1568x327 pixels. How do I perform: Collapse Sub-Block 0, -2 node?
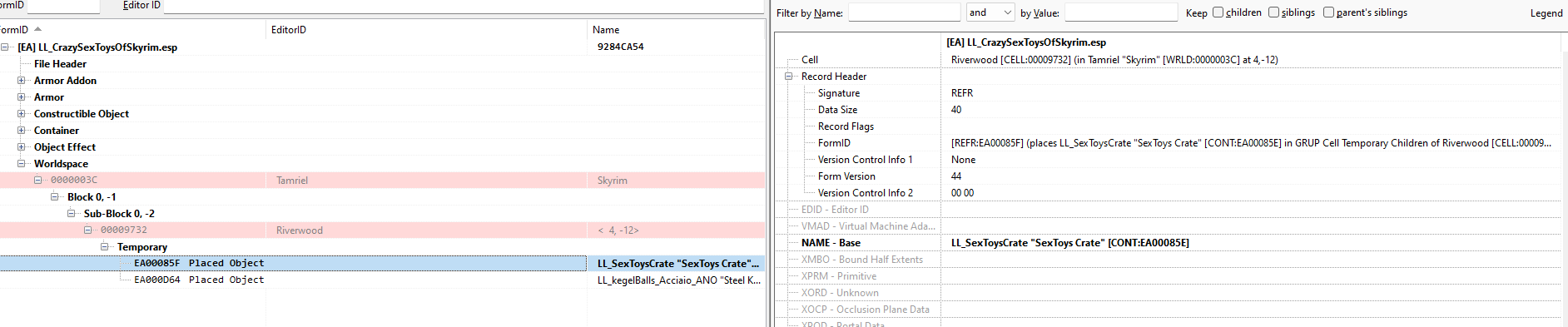pyautogui.click(x=71, y=214)
